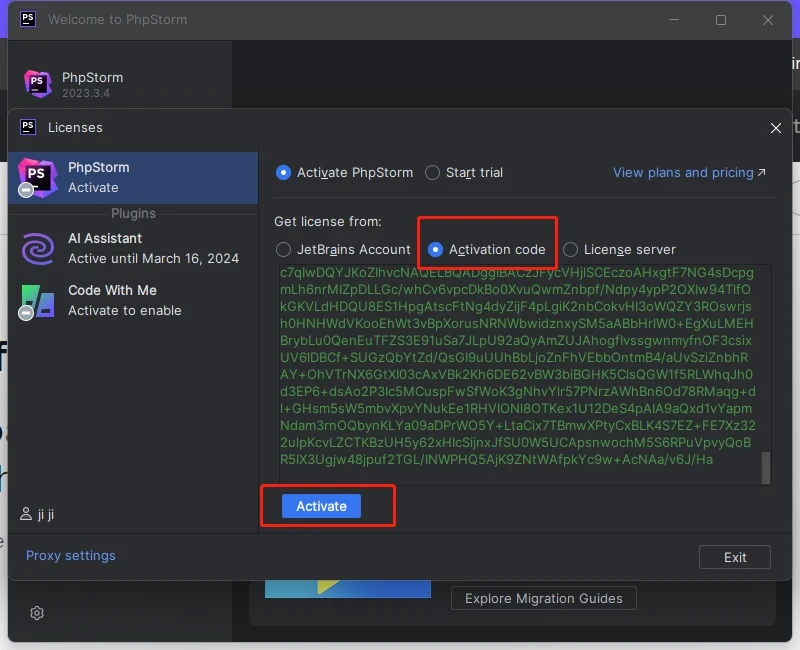Select the Activate PhpStorm radio button
800x650 pixels.
coord(284,172)
